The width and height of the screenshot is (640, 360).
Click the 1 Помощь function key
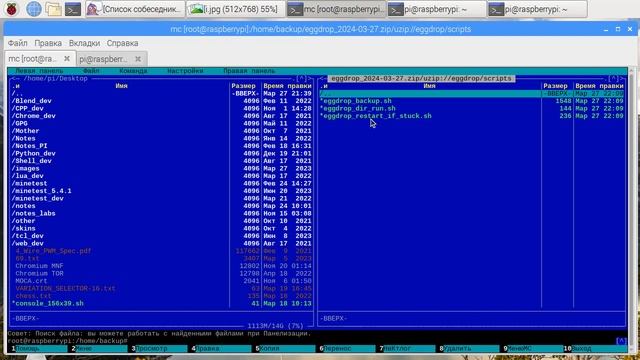[39, 349]
